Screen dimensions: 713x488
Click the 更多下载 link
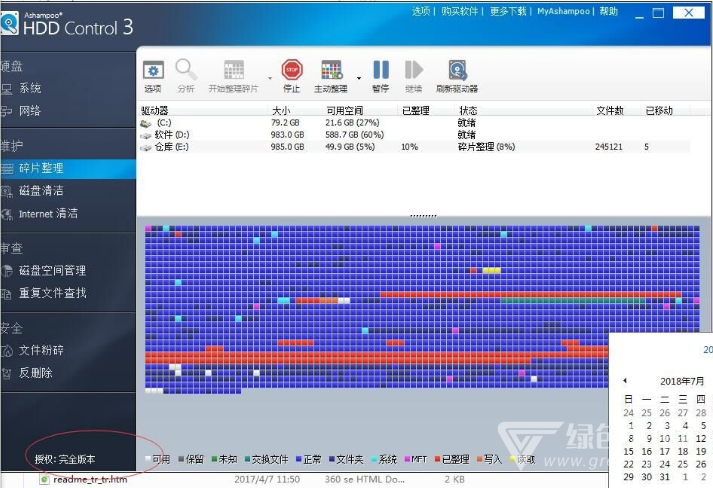tap(508, 11)
